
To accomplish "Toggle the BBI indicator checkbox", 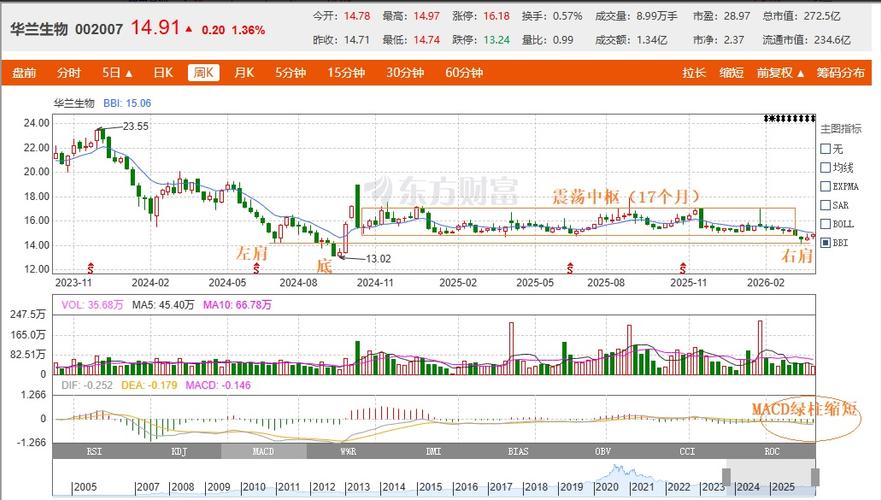I will tap(825, 243).
